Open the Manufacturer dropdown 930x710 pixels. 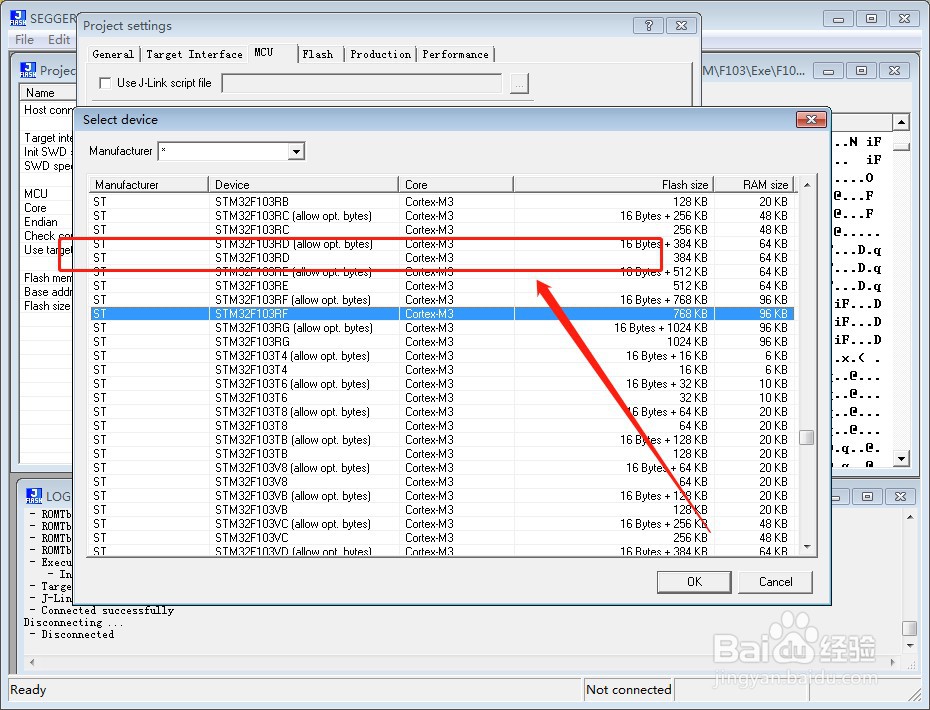[296, 152]
